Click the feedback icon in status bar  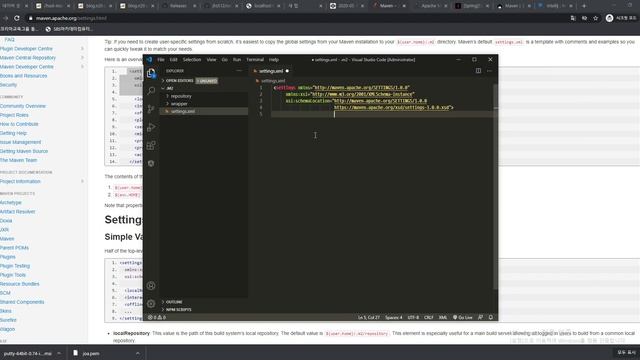(480, 317)
